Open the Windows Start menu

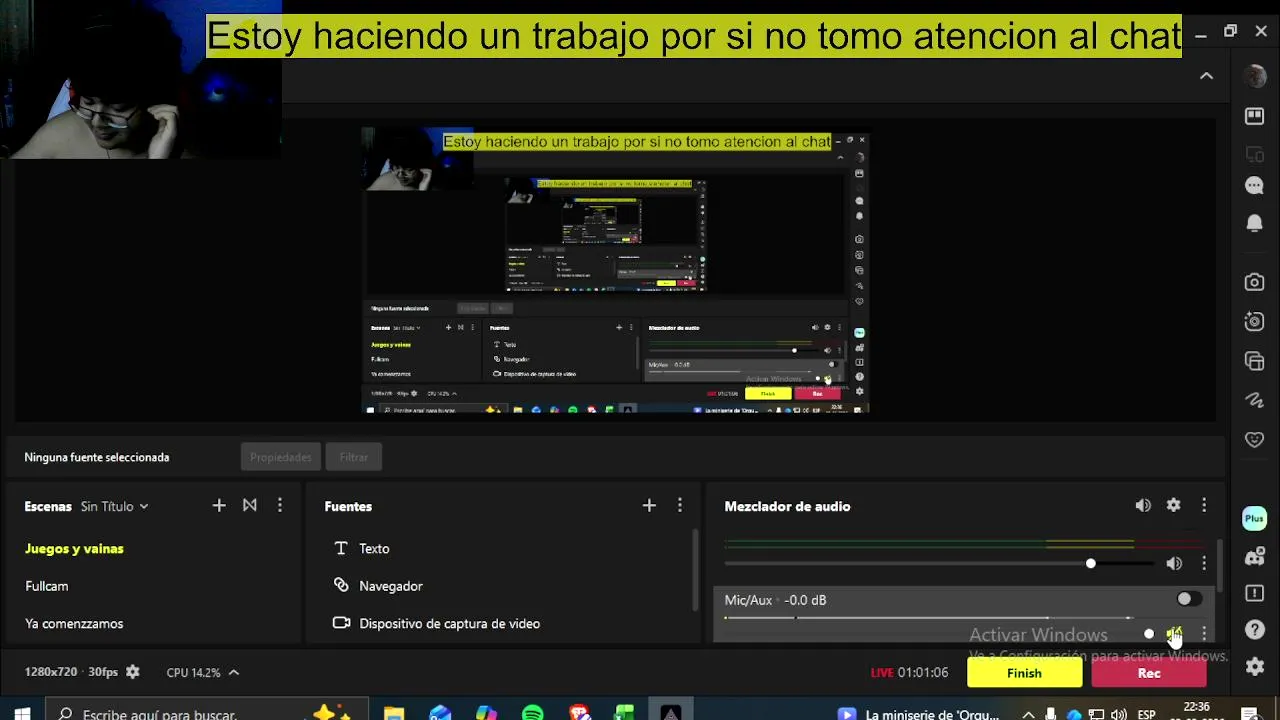[22, 714]
